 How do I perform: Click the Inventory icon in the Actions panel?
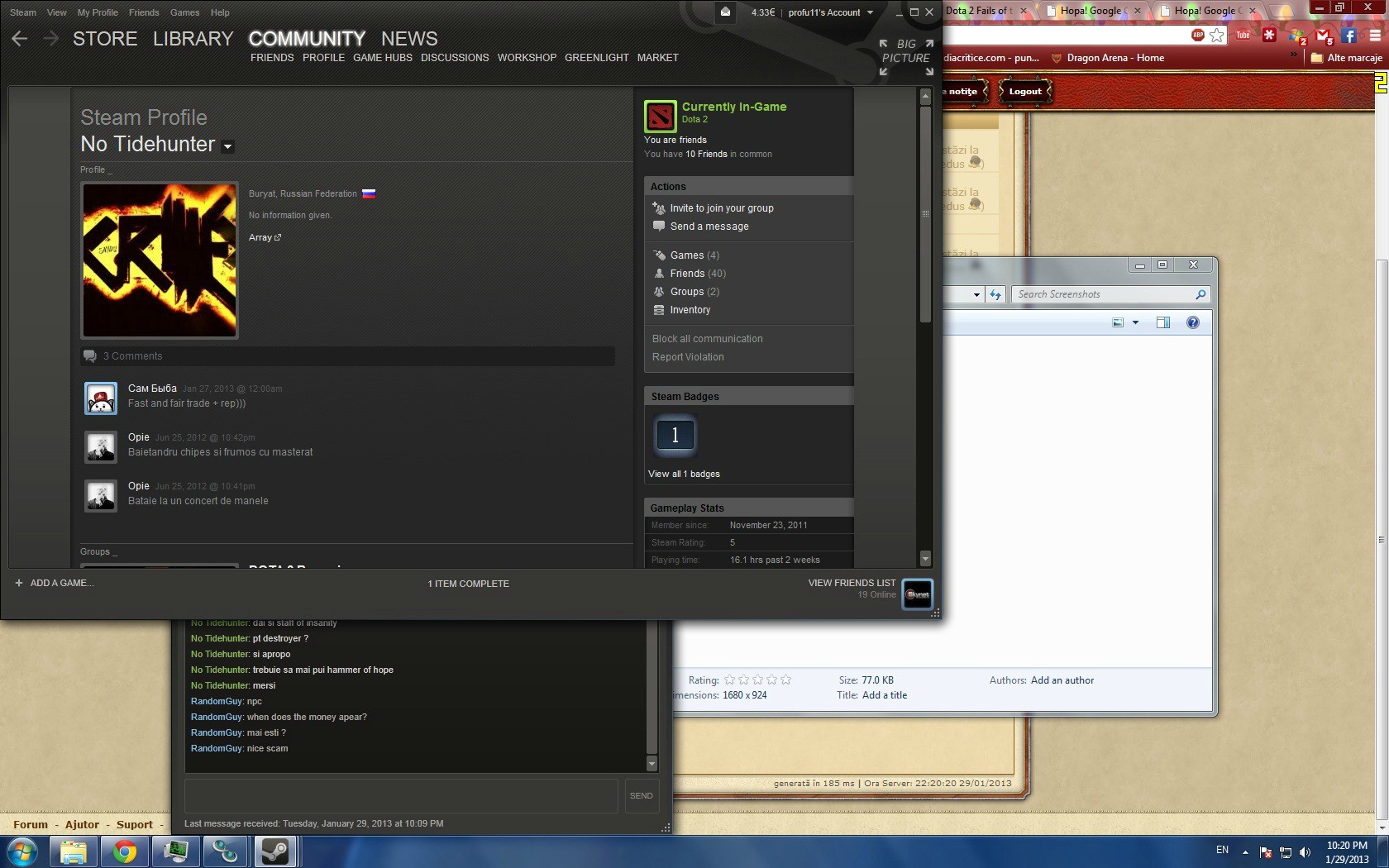point(659,310)
